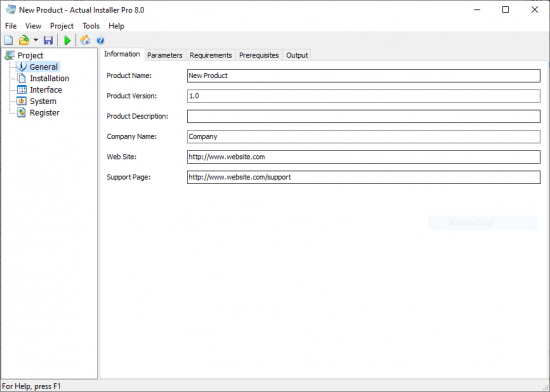Select Interface in the project tree
The width and height of the screenshot is (550, 392).
[46, 90]
